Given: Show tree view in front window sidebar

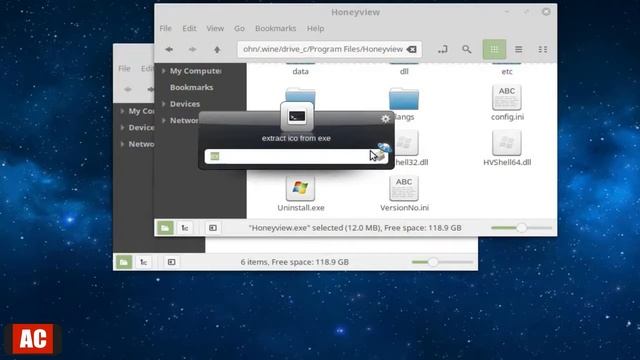Looking at the screenshot, I should [185, 228].
